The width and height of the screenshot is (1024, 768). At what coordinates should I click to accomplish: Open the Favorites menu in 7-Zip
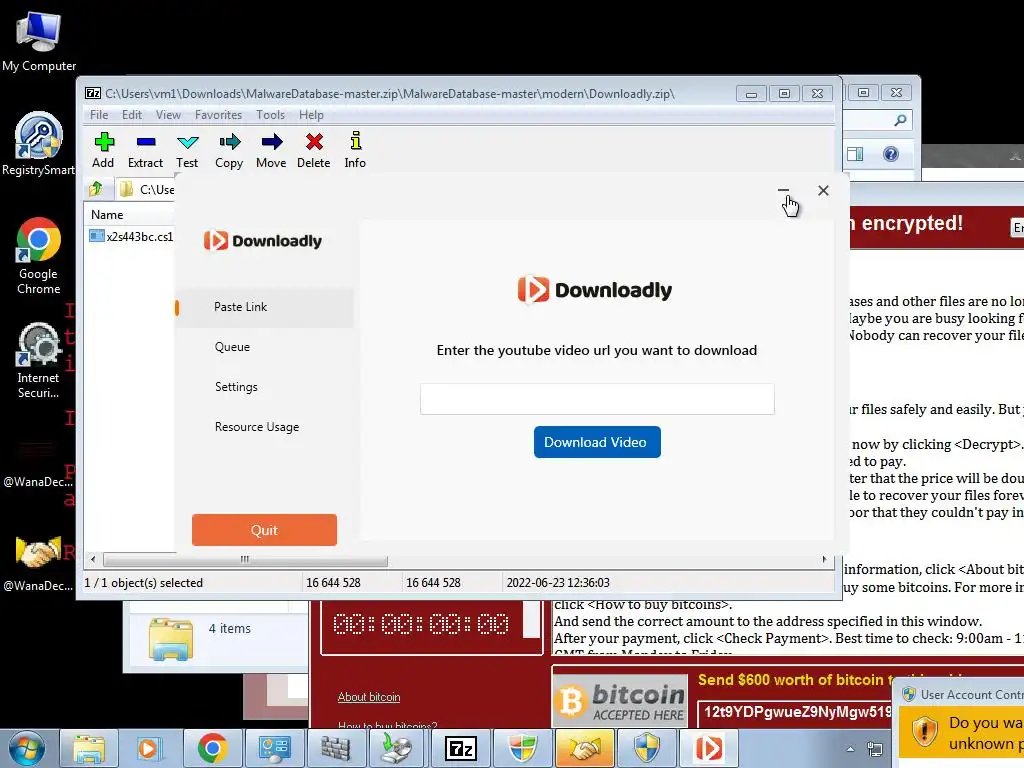coord(218,115)
